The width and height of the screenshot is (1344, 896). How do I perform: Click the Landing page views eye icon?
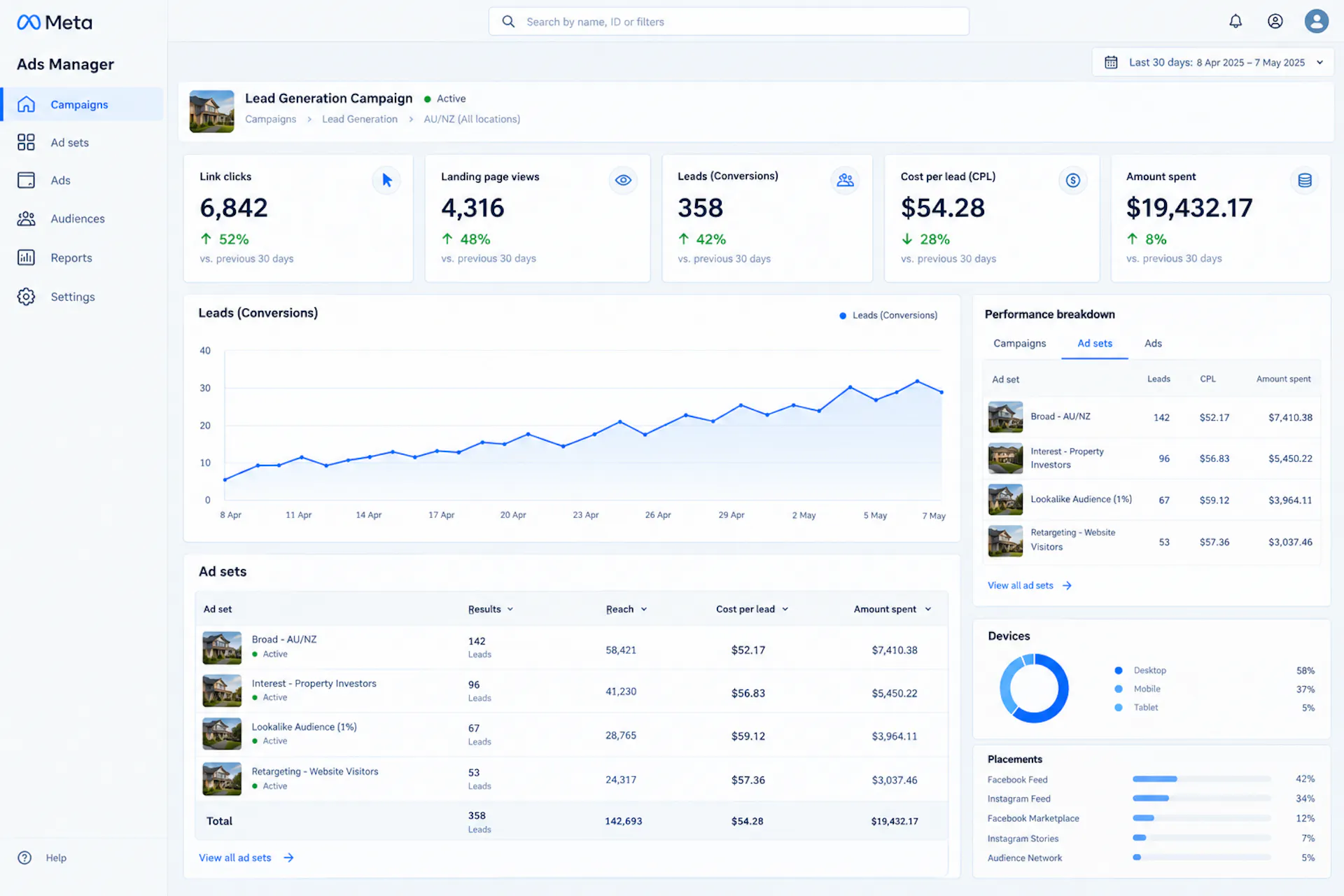pyautogui.click(x=623, y=180)
